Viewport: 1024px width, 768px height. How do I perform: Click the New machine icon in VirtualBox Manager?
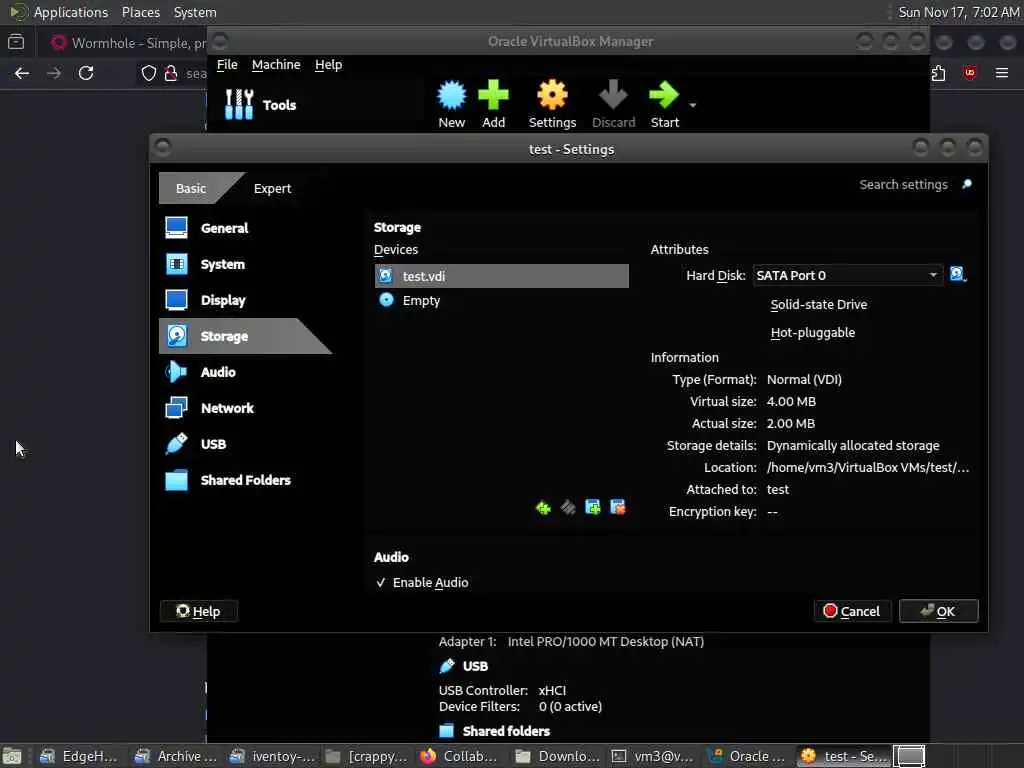pos(451,96)
